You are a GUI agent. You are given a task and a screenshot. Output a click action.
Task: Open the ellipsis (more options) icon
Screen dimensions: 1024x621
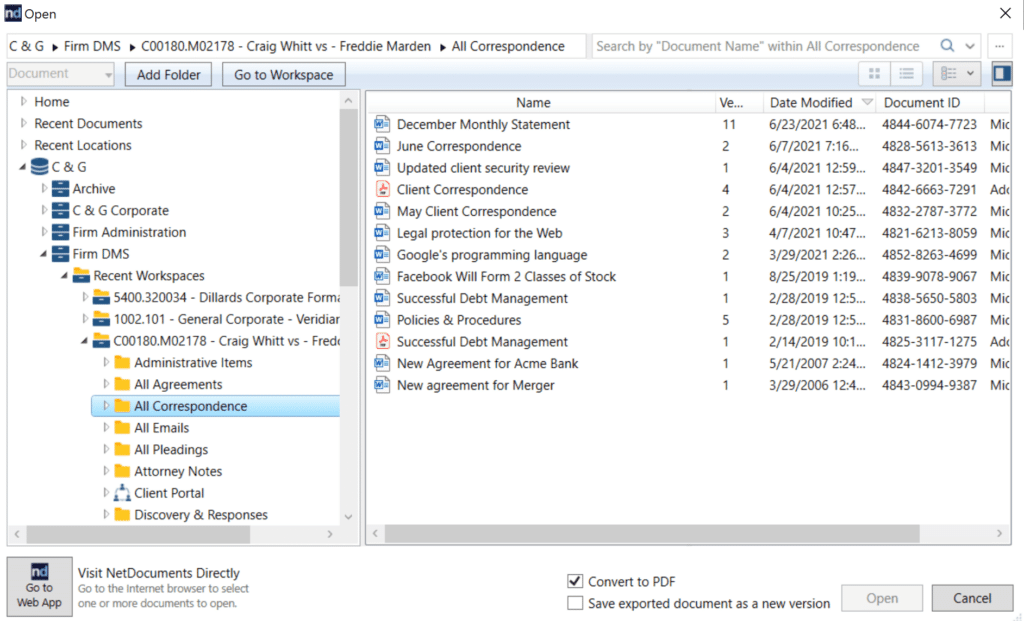(x=999, y=46)
